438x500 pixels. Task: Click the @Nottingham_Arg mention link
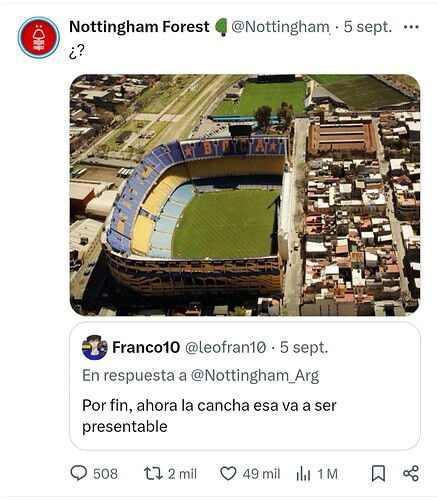click(x=255, y=376)
